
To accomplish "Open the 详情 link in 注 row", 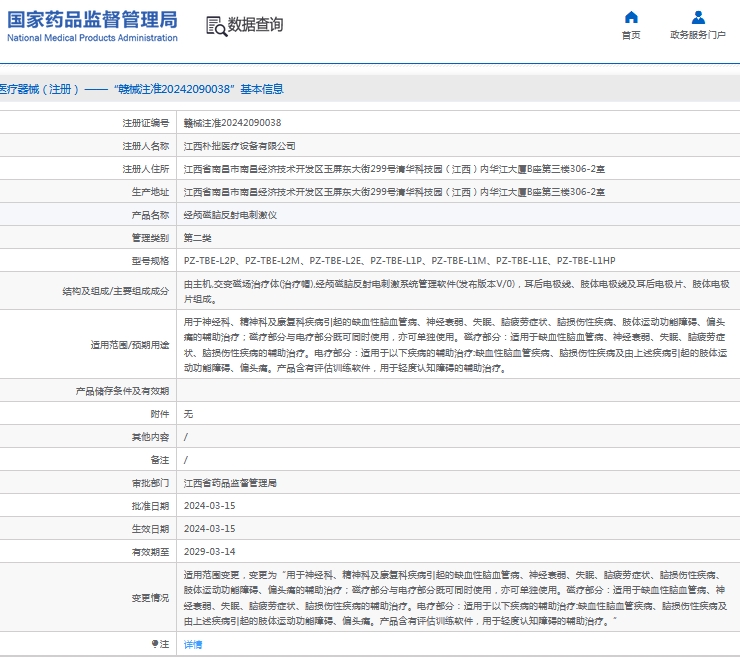I will pos(193,644).
